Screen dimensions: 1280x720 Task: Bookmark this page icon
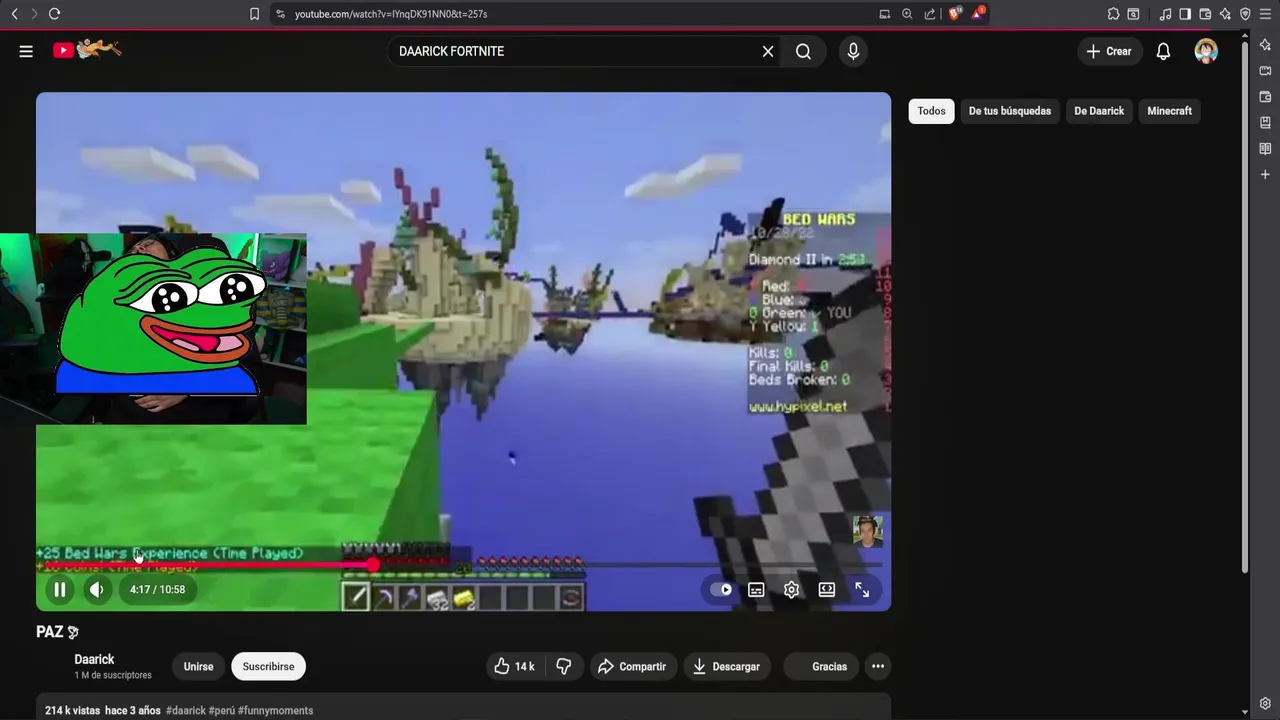tap(254, 14)
